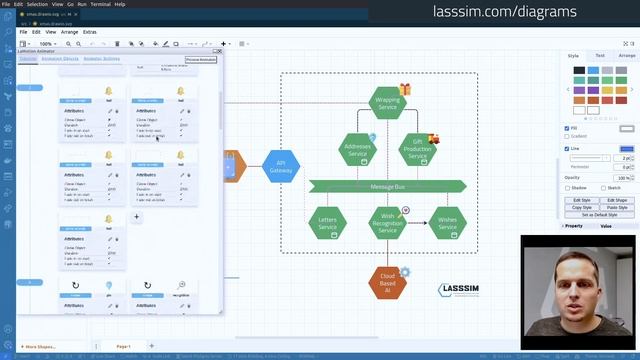The image size is (640, 360).
Task: Click the line color pencil icon in toolbar
Action: 166,44
